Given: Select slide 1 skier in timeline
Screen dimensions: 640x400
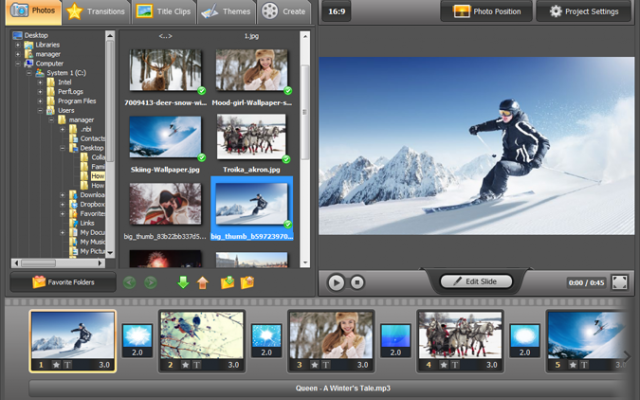Looking at the screenshot, I should (x=73, y=341).
